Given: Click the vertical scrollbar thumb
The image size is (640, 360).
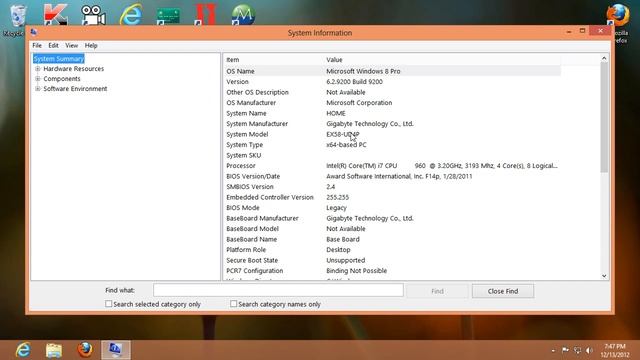Looking at the screenshot, I should pyautogui.click(x=604, y=117).
